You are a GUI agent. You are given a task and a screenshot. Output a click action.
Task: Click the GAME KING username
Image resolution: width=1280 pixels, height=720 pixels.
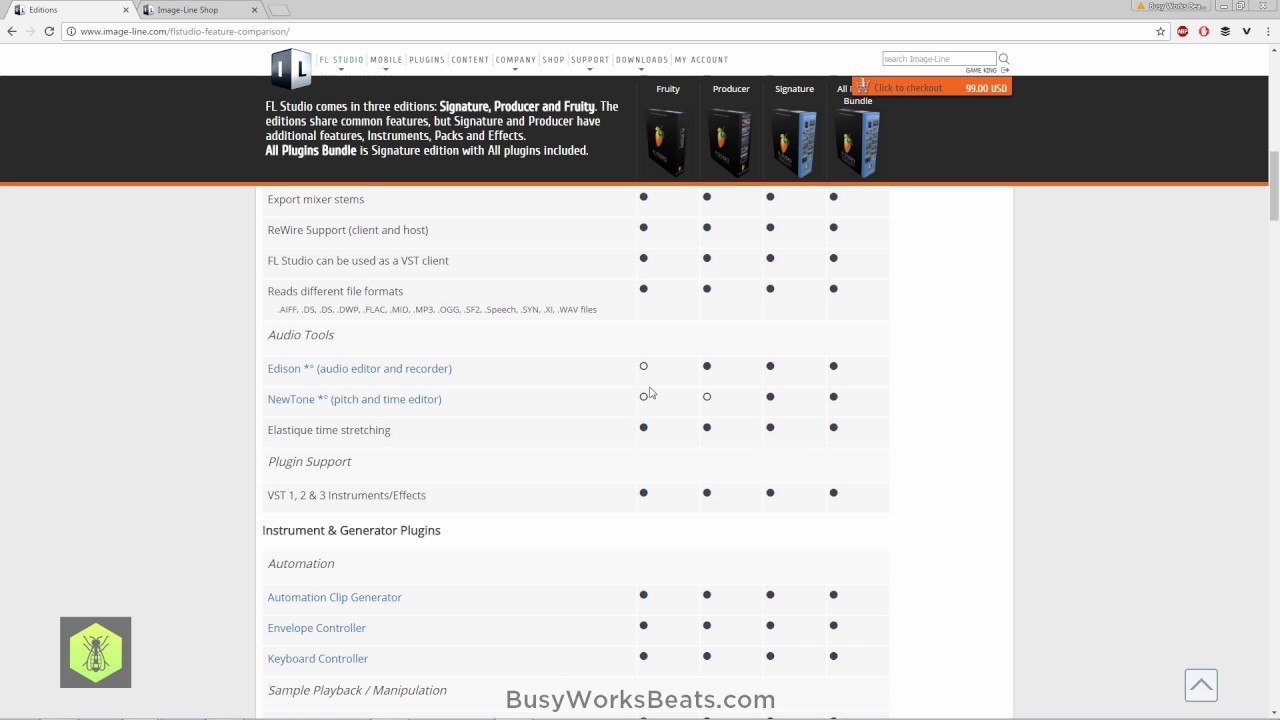point(982,70)
